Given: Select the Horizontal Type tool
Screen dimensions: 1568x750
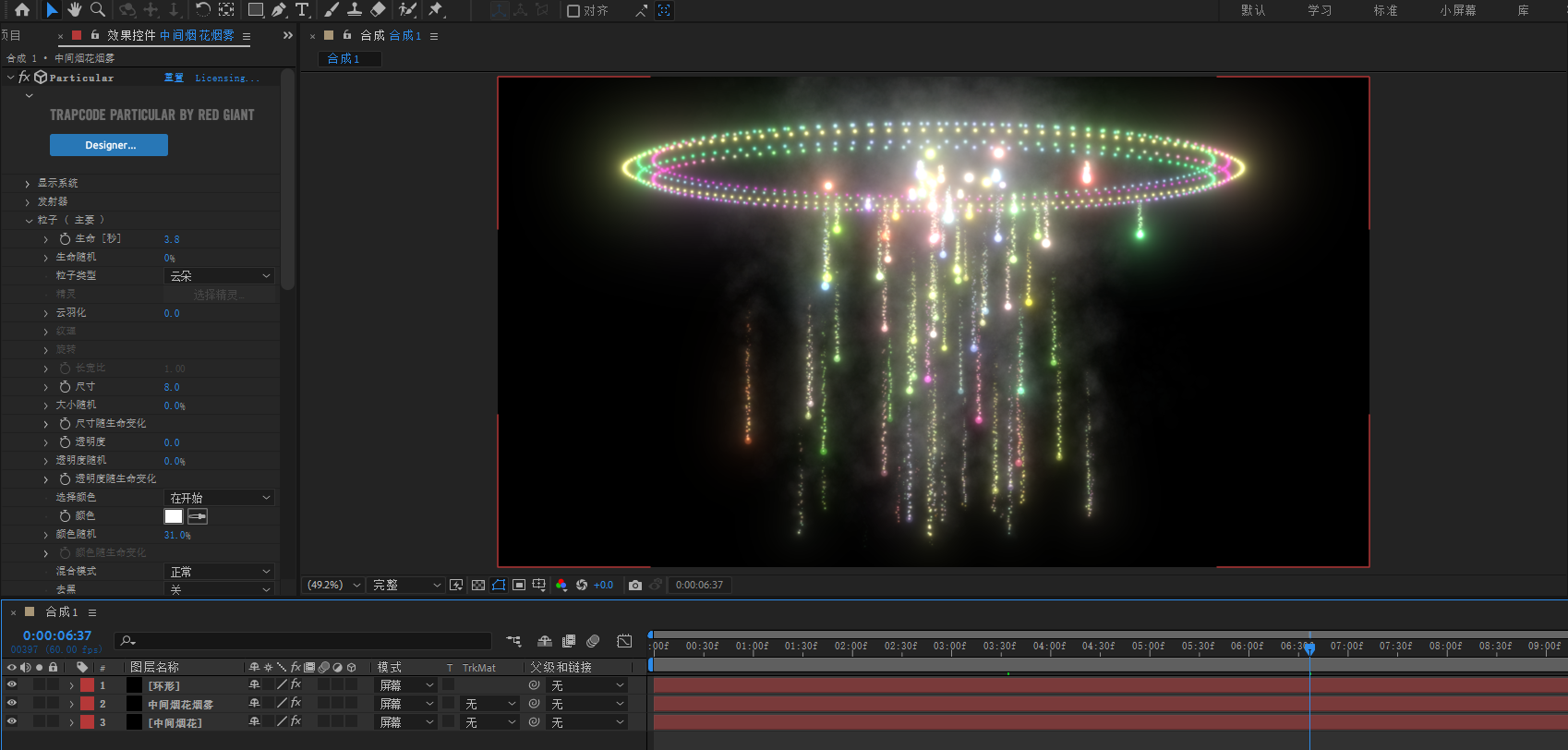Looking at the screenshot, I should pos(302,10).
